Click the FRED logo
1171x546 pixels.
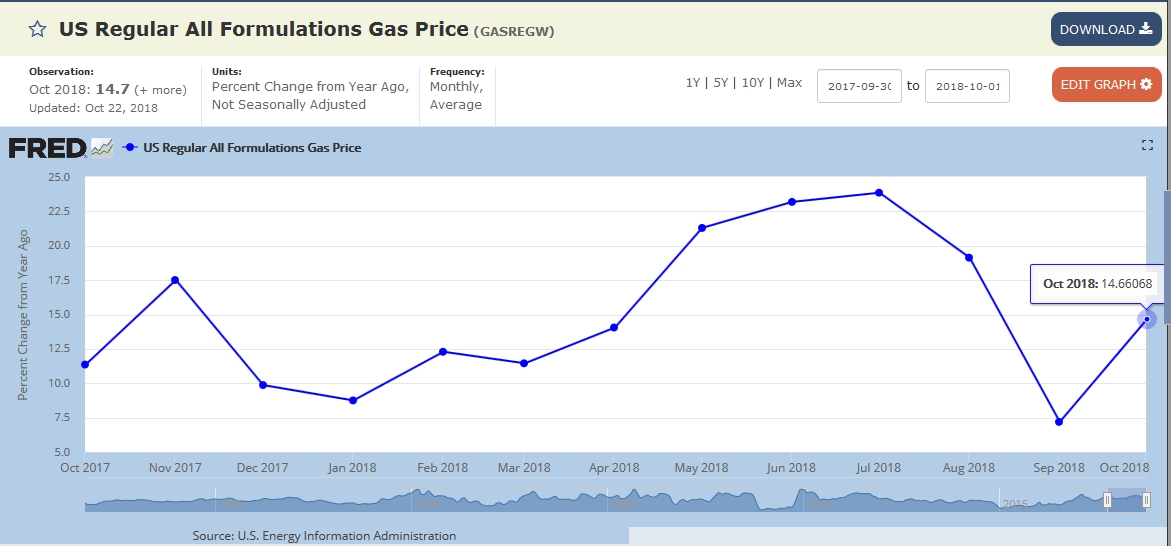(47, 148)
